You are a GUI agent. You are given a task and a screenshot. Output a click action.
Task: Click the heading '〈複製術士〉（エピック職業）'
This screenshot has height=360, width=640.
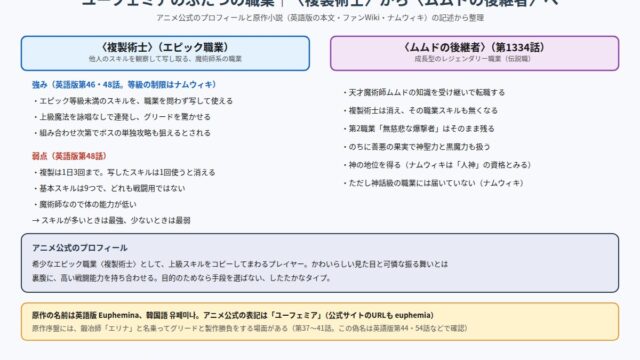pyautogui.click(x=165, y=47)
